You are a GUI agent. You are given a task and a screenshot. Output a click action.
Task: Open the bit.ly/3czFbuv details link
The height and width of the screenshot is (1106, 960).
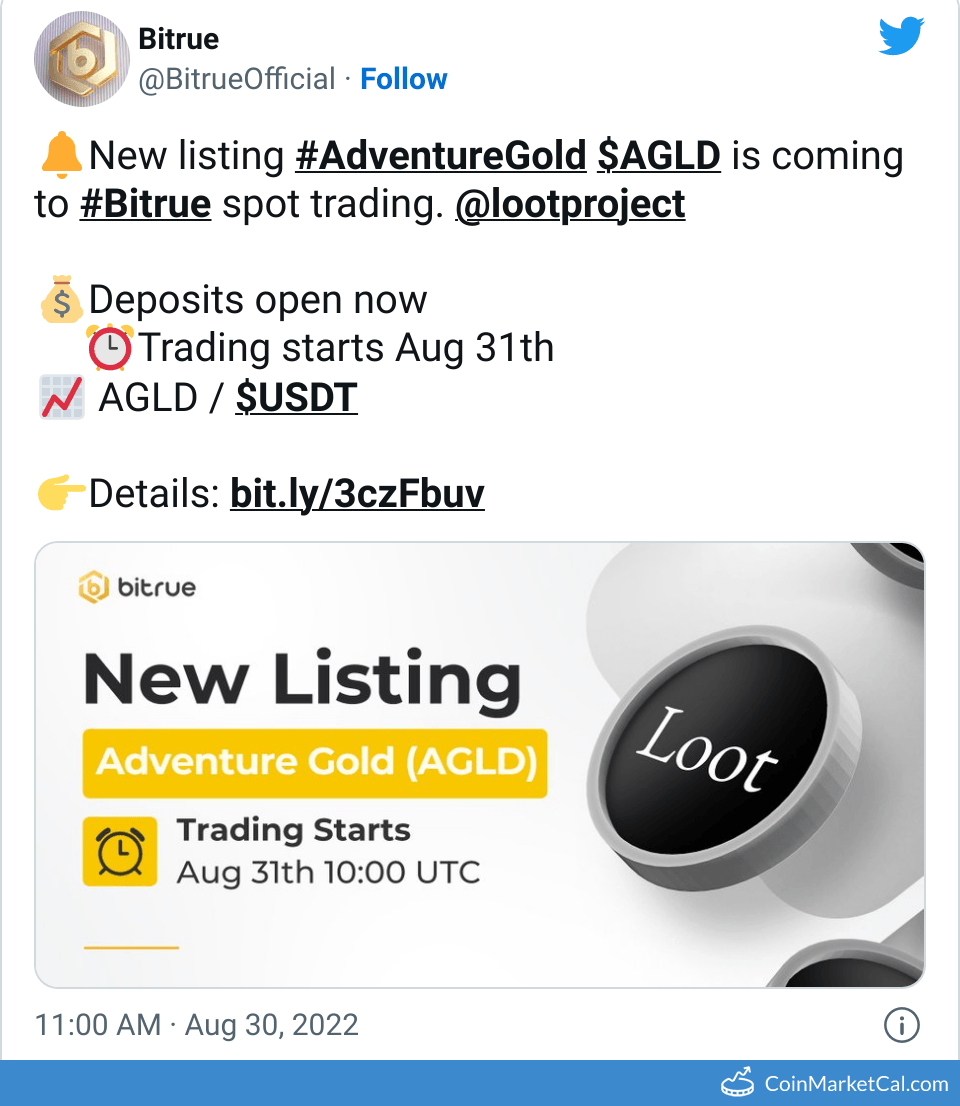[357, 493]
